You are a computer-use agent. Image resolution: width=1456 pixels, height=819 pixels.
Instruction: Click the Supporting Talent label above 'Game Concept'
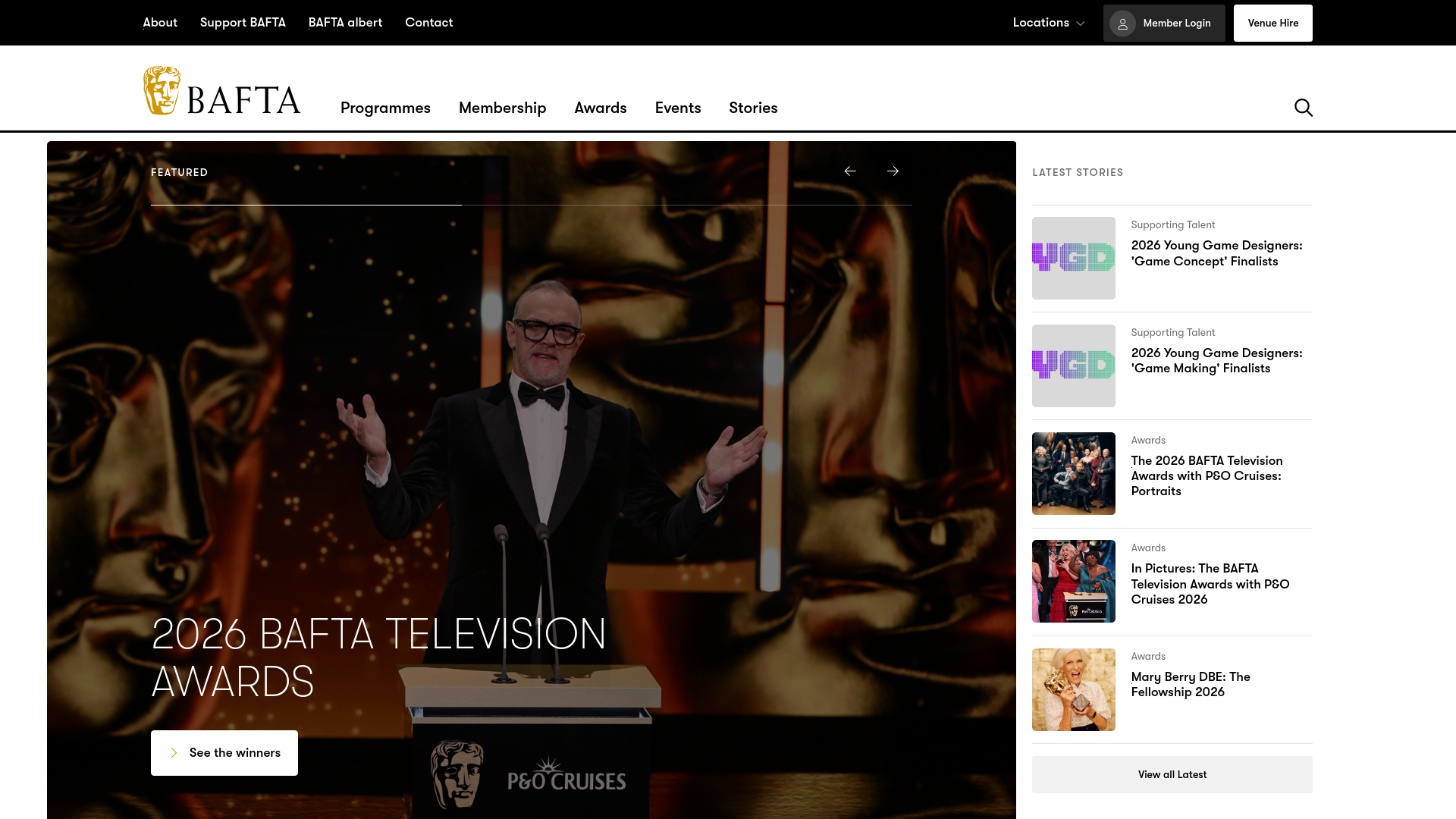tap(1172, 225)
